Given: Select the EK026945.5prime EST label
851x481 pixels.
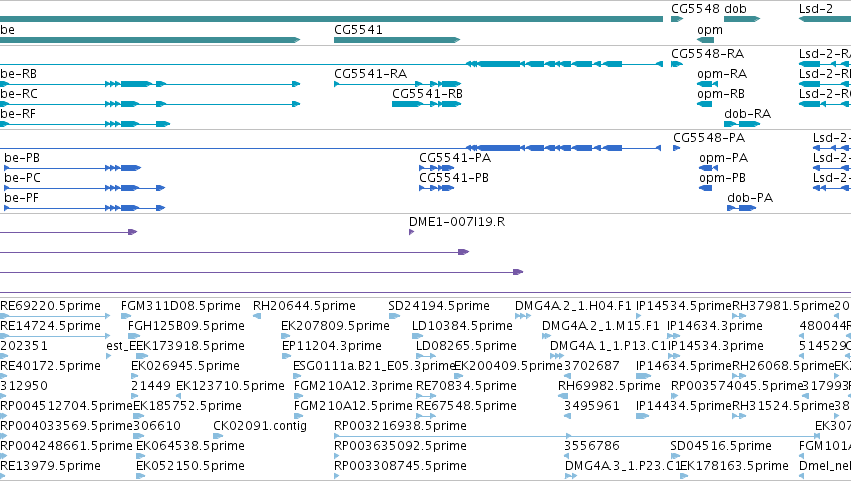Looking at the screenshot, I should (185, 366).
